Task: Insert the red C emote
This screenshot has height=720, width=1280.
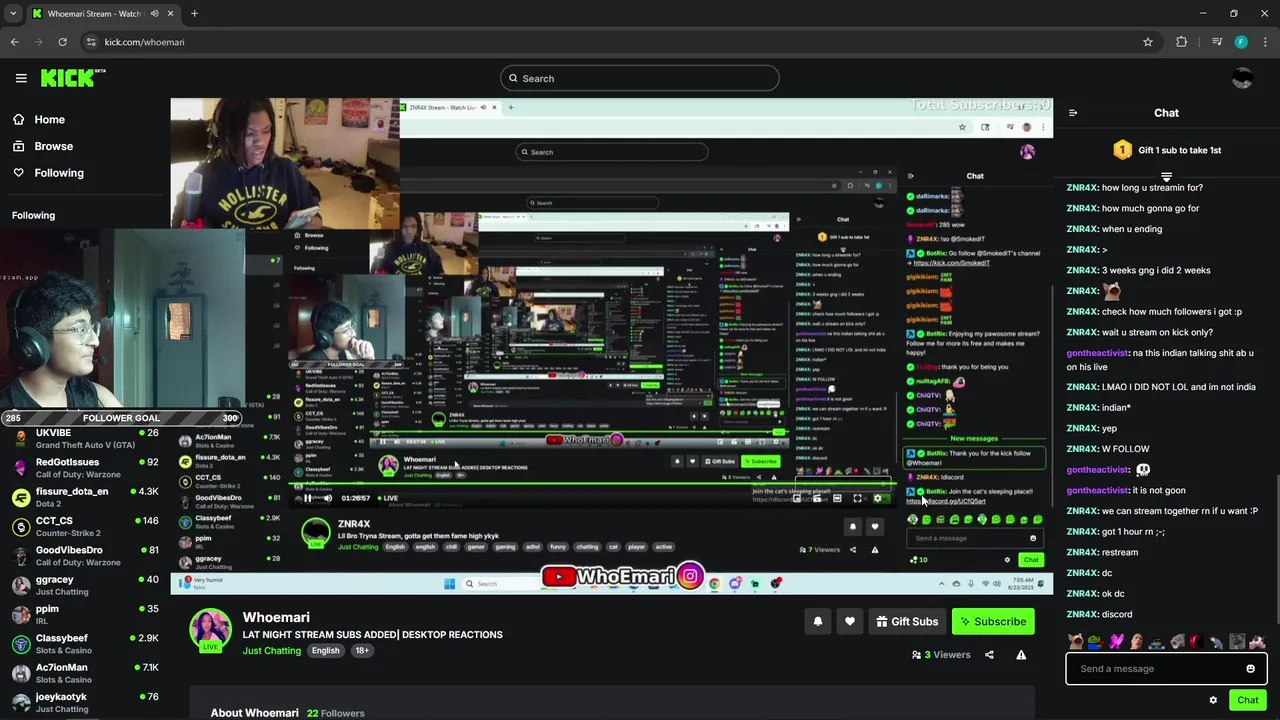Action: tap(1197, 642)
